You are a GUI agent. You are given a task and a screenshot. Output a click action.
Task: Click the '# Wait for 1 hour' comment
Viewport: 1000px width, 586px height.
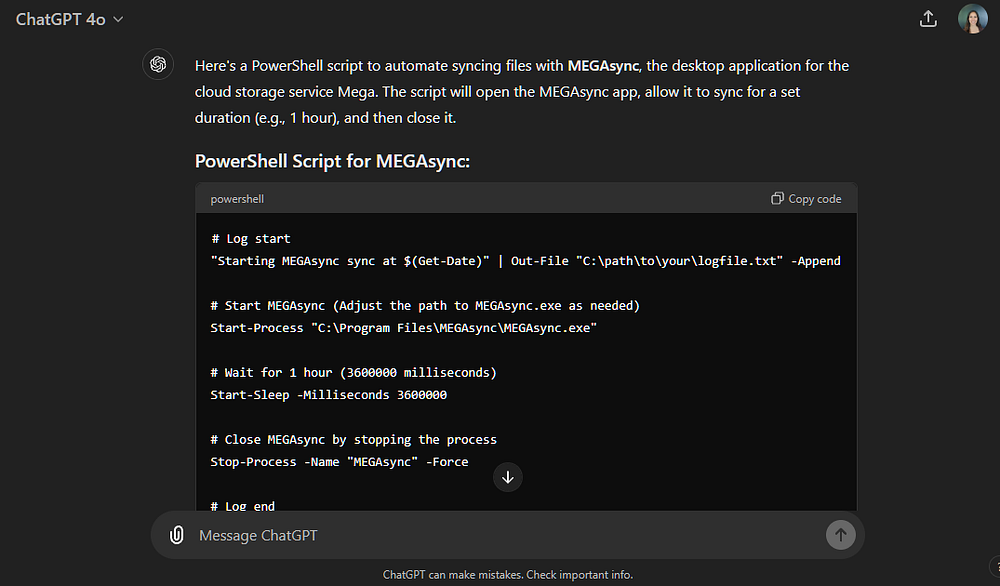(353, 372)
